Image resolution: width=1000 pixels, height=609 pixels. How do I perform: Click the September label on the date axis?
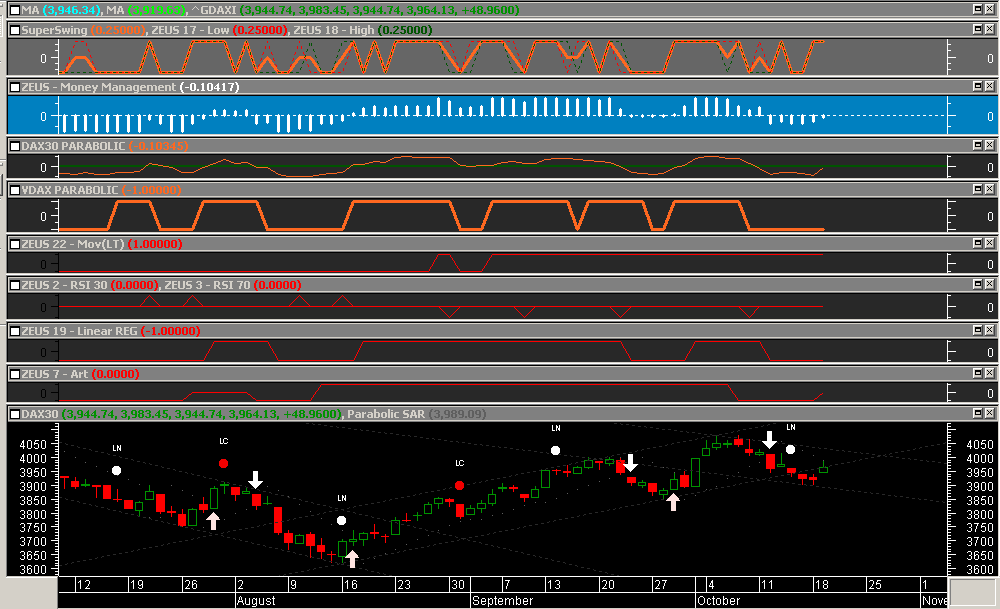[503, 601]
